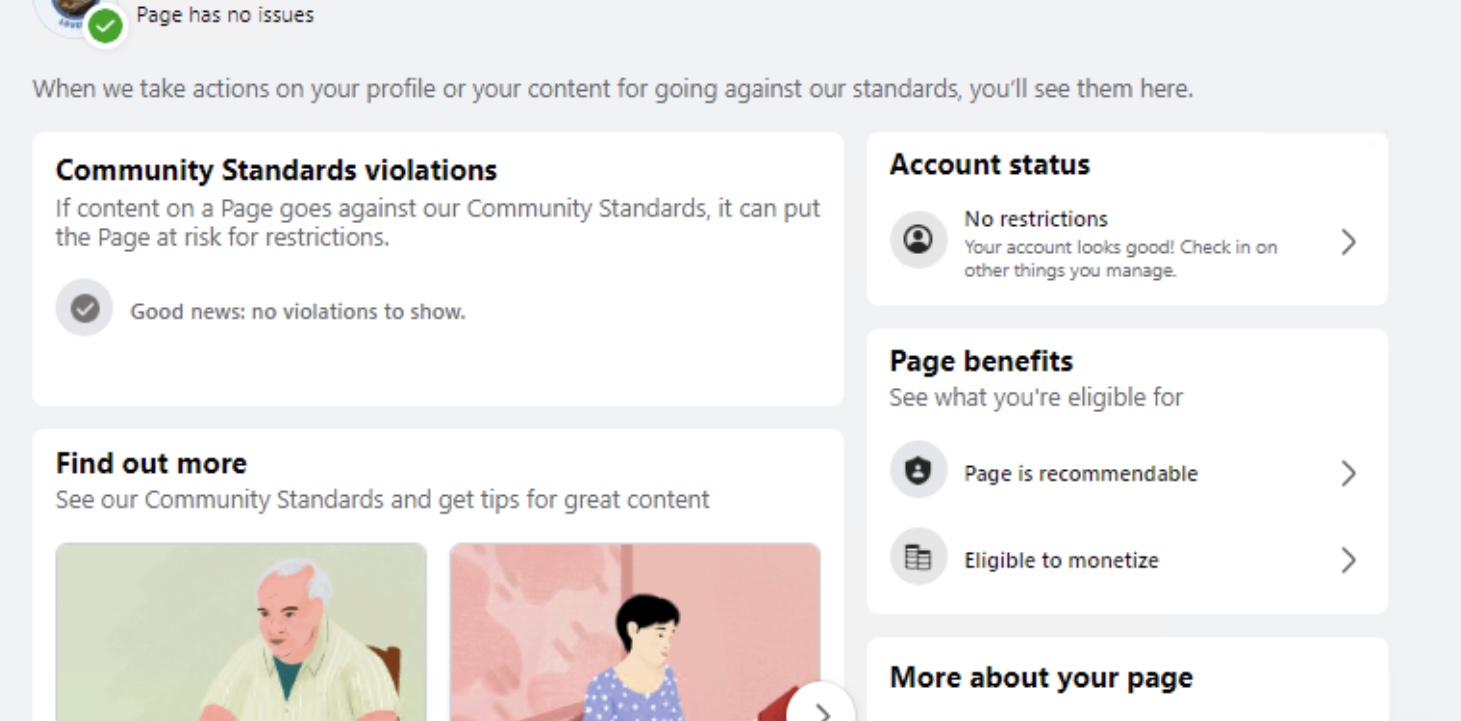Click the shield icon beside Page is recommendable
The width and height of the screenshot is (1461, 721).
coord(918,470)
